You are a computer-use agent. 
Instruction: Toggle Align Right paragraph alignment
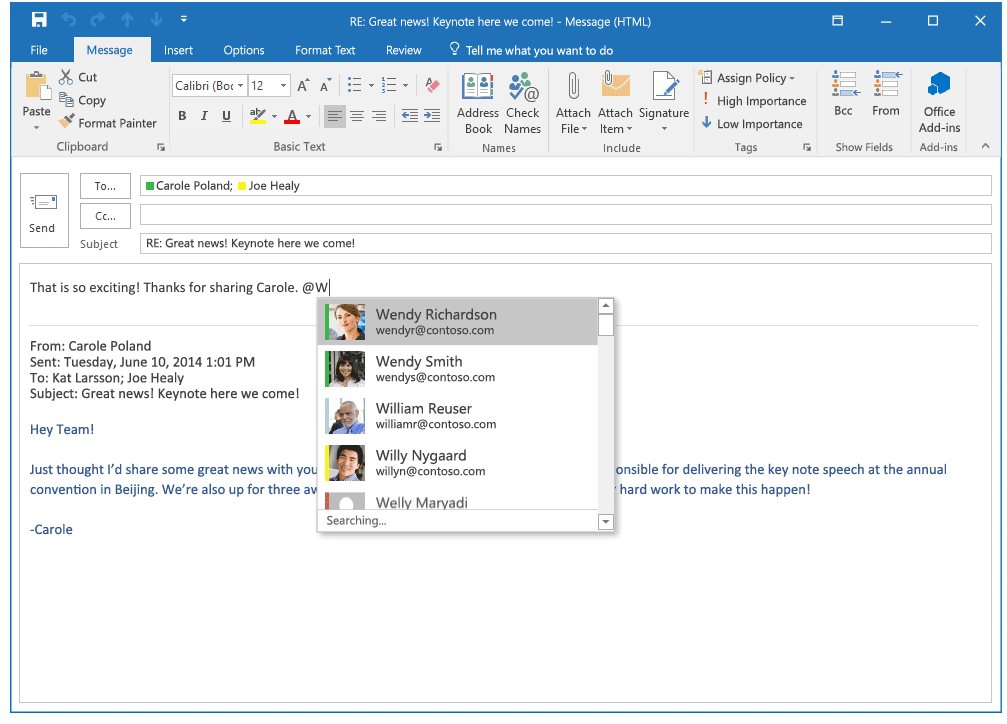(x=379, y=116)
